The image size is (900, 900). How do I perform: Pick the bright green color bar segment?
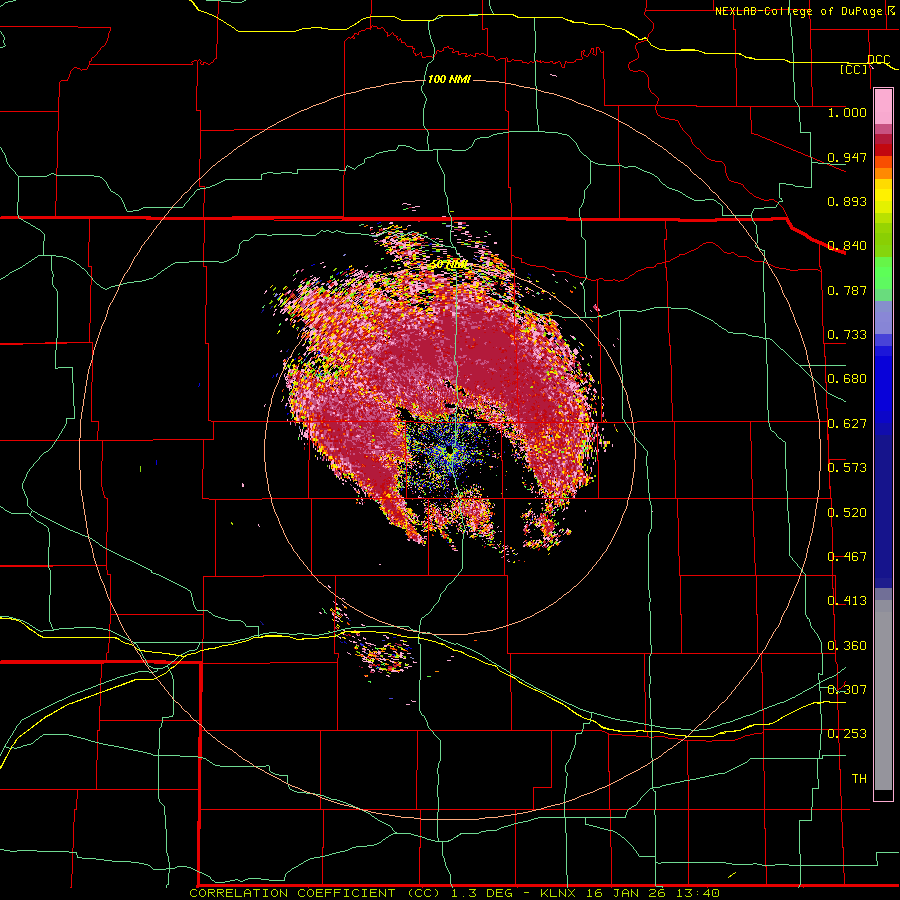883,273
